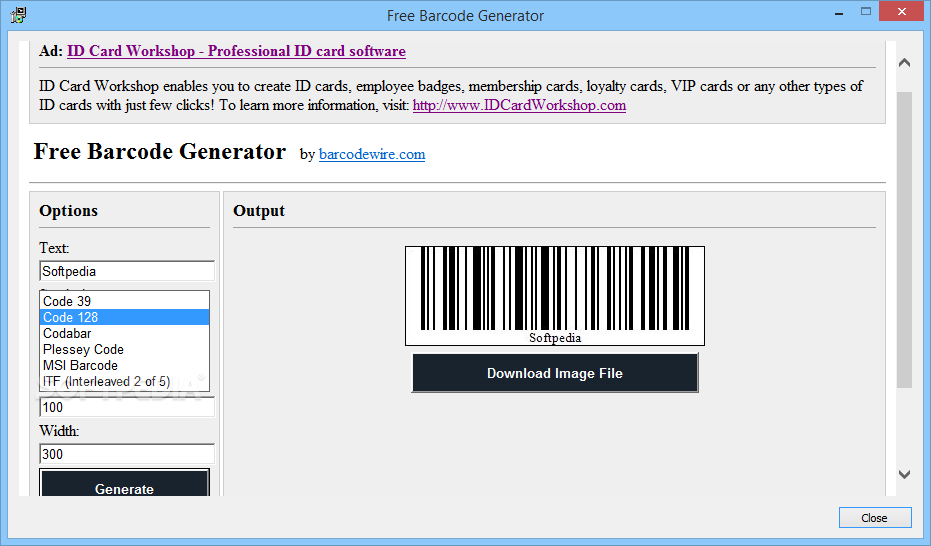Pick MSI Barcode from the list
Viewport: 931px width, 546px height.
point(125,365)
